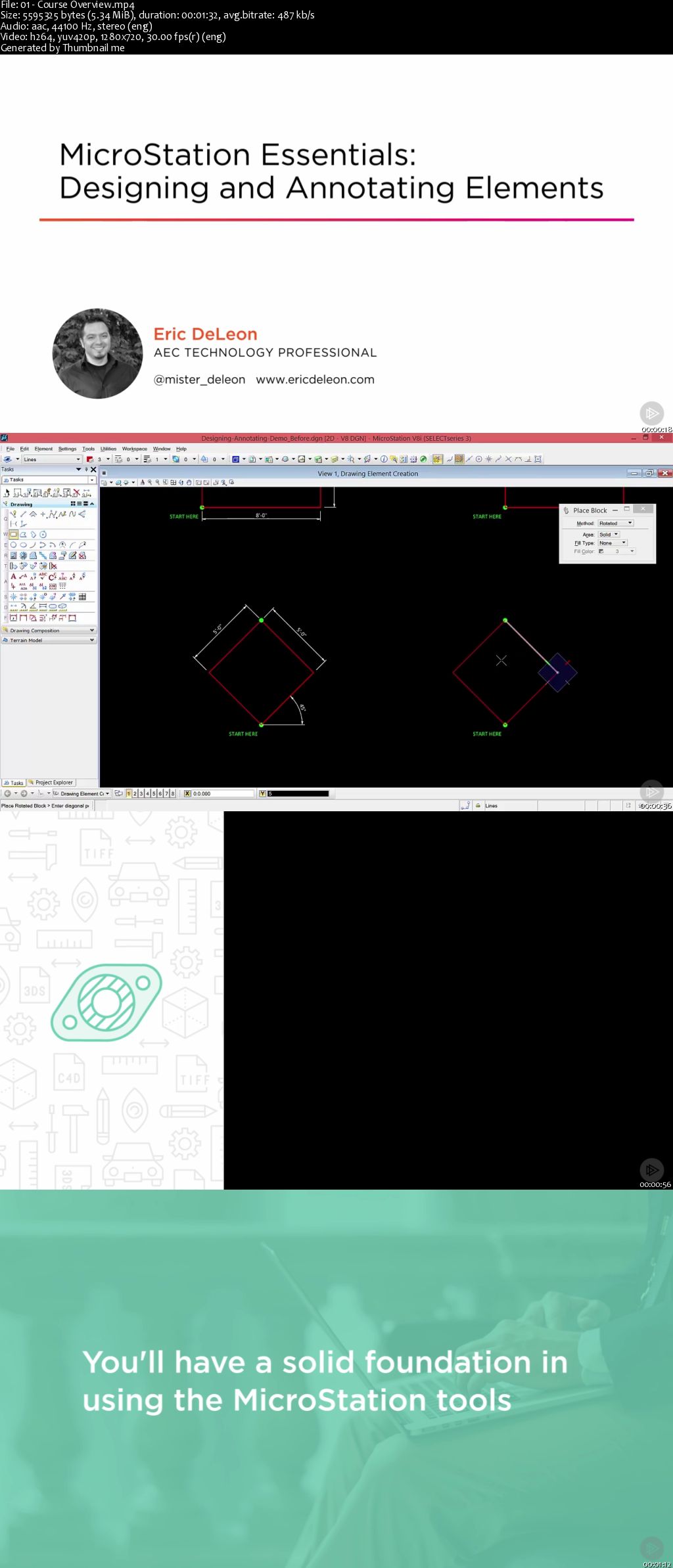Toggle view window 8 button
673x1568 pixels.
click(173, 794)
